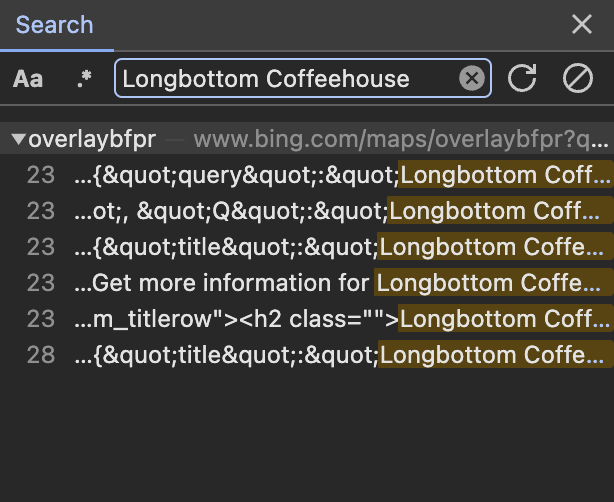This screenshot has width=614, height=502.
Task: Refresh the search results
Action: point(522,78)
